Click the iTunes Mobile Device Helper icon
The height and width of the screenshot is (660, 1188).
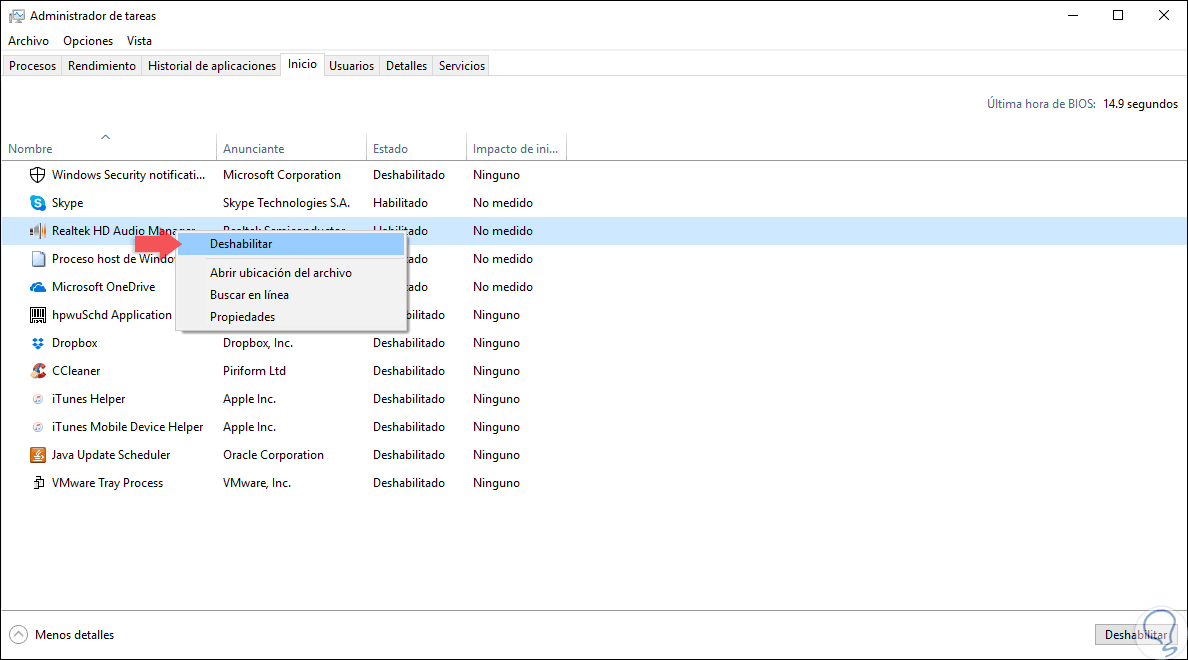(x=37, y=427)
